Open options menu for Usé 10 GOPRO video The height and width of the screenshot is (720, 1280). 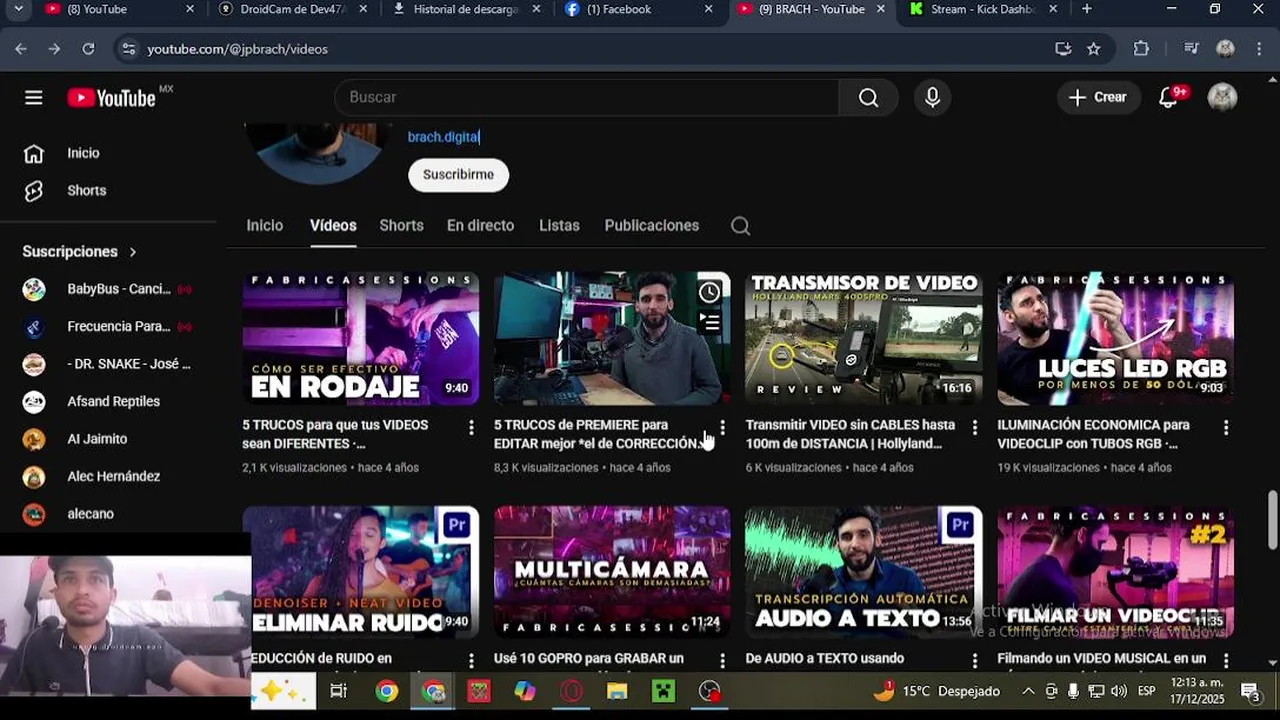pyautogui.click(x=722, y=661)
